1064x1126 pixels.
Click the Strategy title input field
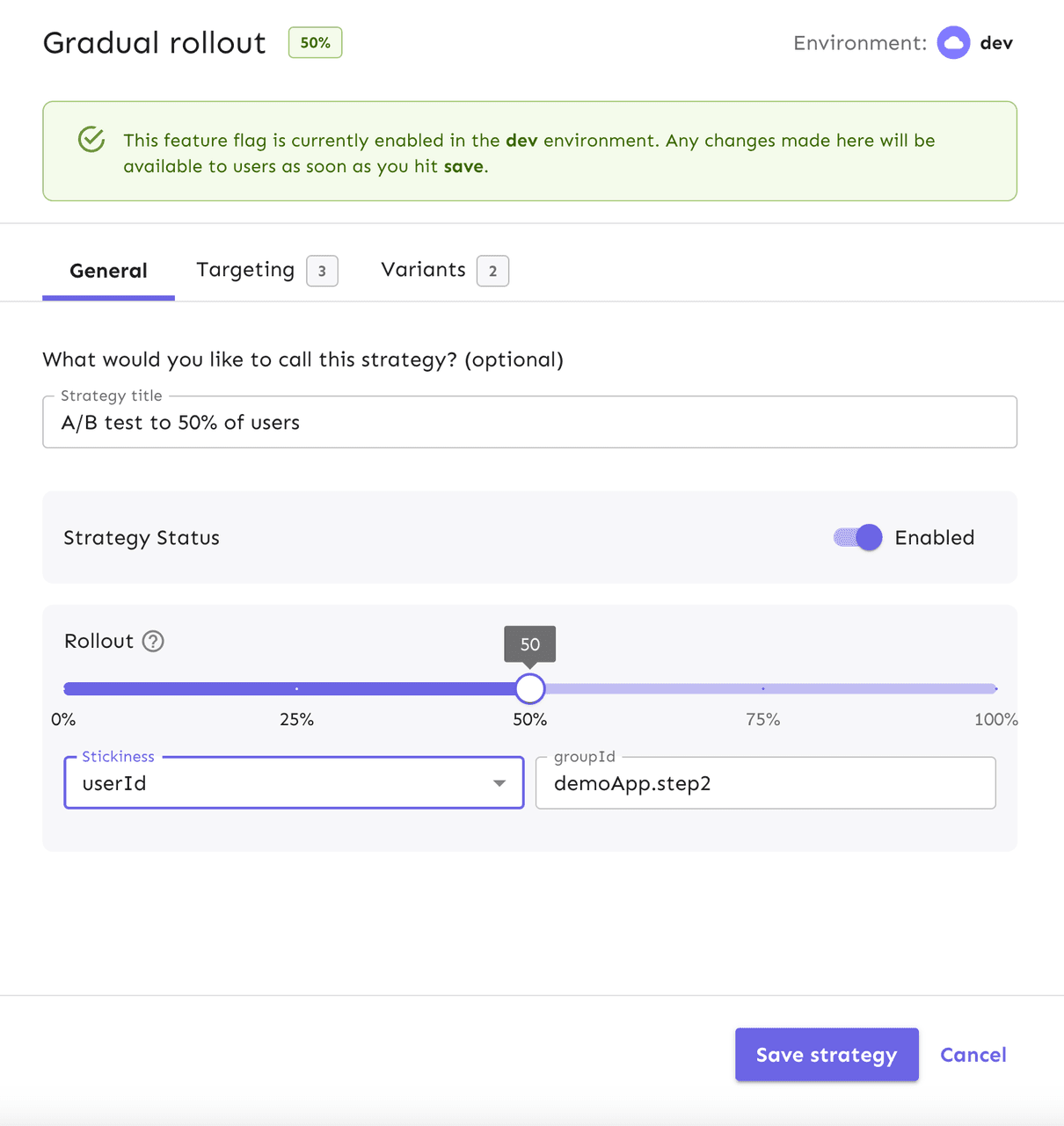(x=529, y=423)
